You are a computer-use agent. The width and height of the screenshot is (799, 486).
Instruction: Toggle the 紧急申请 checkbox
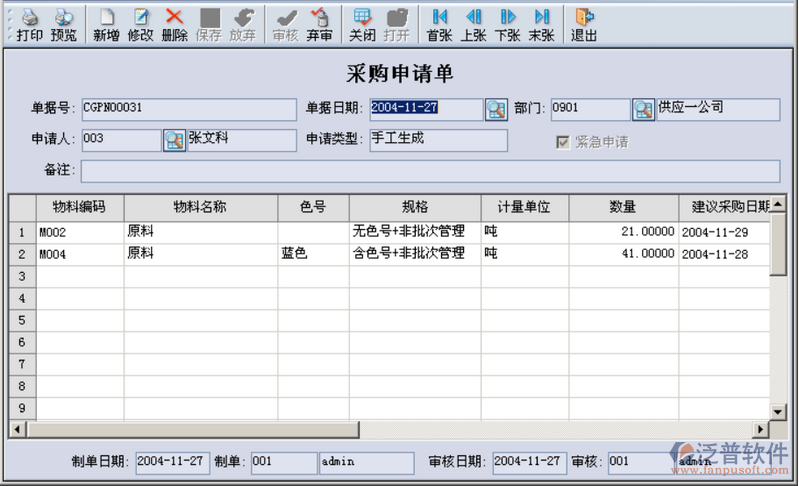pos(563,142)
